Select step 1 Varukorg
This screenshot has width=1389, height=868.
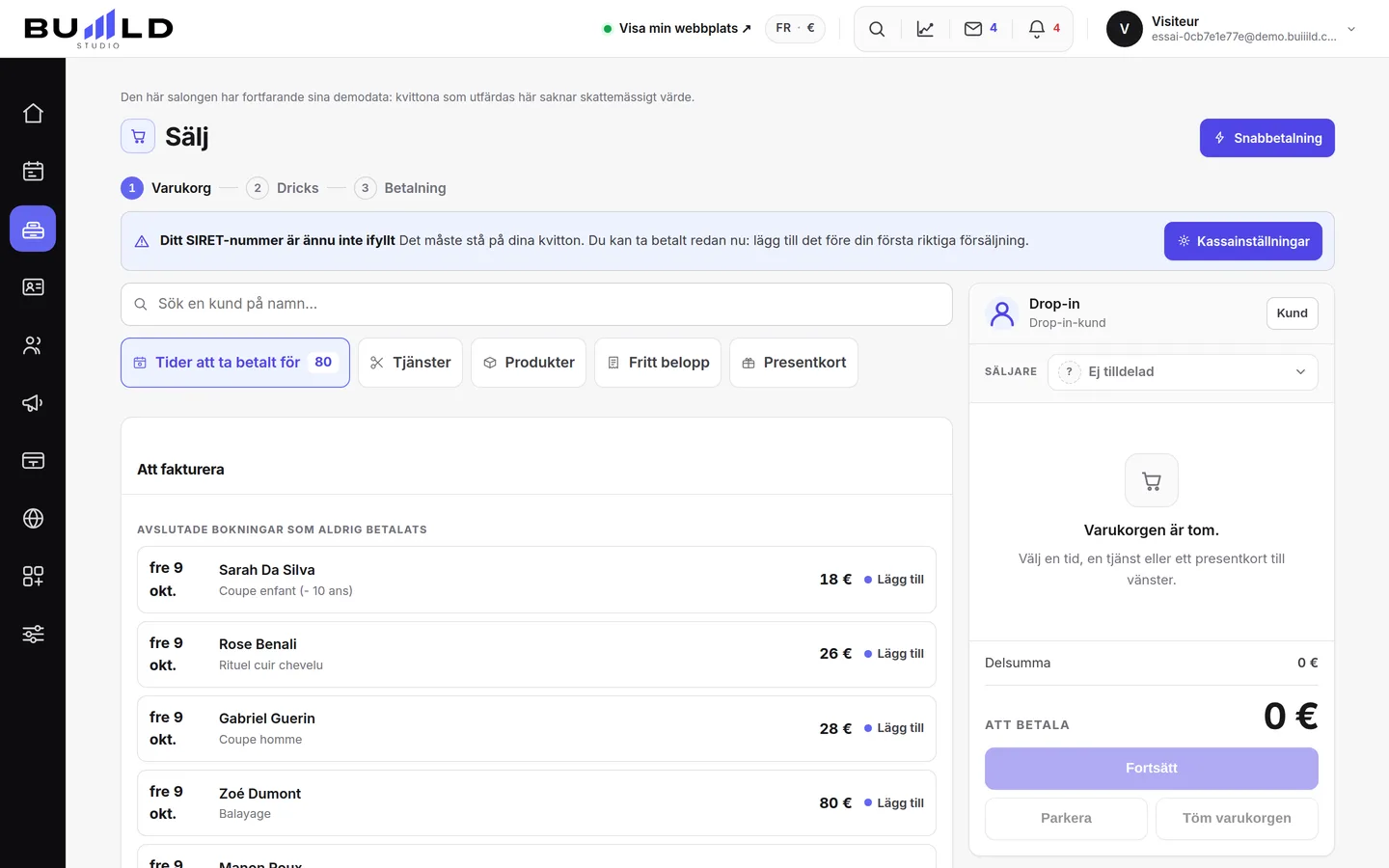166,188
